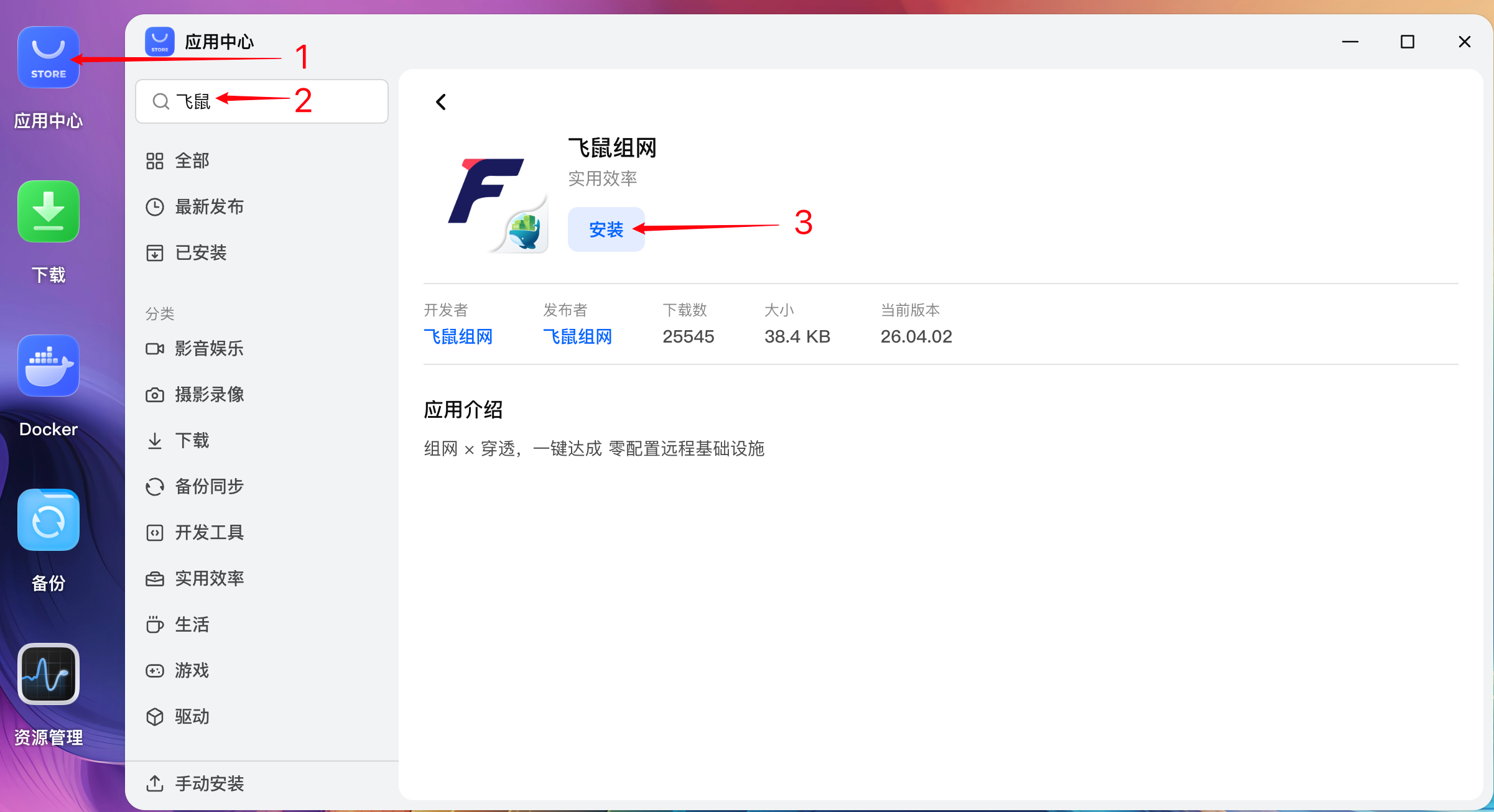Click the 全部 grid icon
The height and width of the screenshot is (812, 1494).
click(x=155, y=161)
